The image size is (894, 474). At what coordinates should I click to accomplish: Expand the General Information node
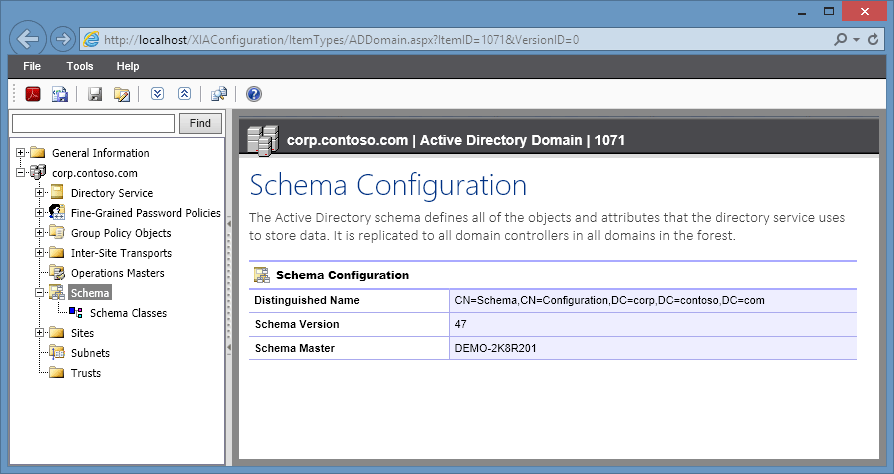pos(21,152)
